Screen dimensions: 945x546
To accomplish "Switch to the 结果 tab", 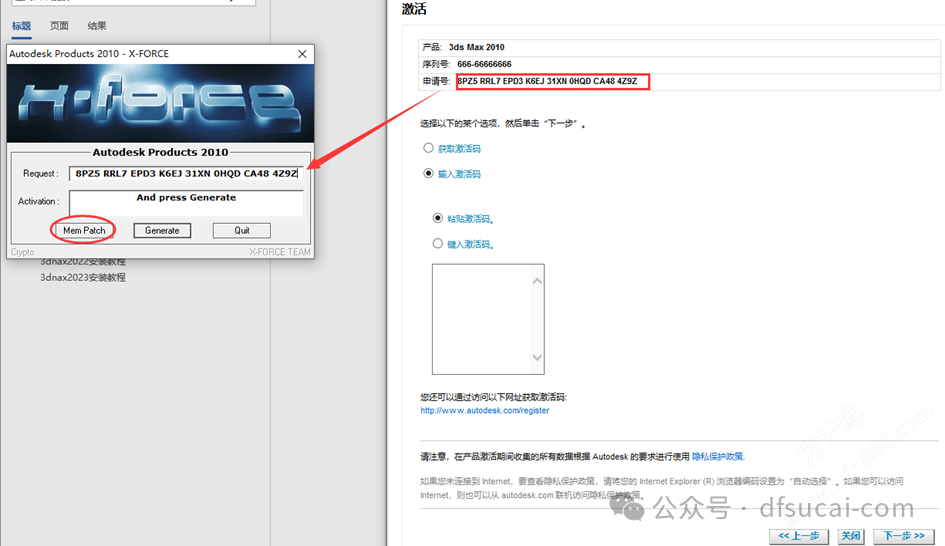I will point(97,26).
